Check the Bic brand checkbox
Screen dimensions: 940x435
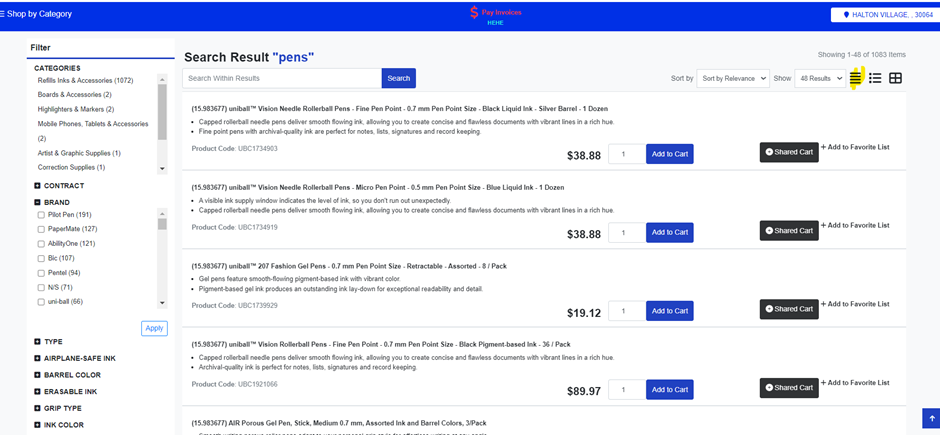pos(41,258)
